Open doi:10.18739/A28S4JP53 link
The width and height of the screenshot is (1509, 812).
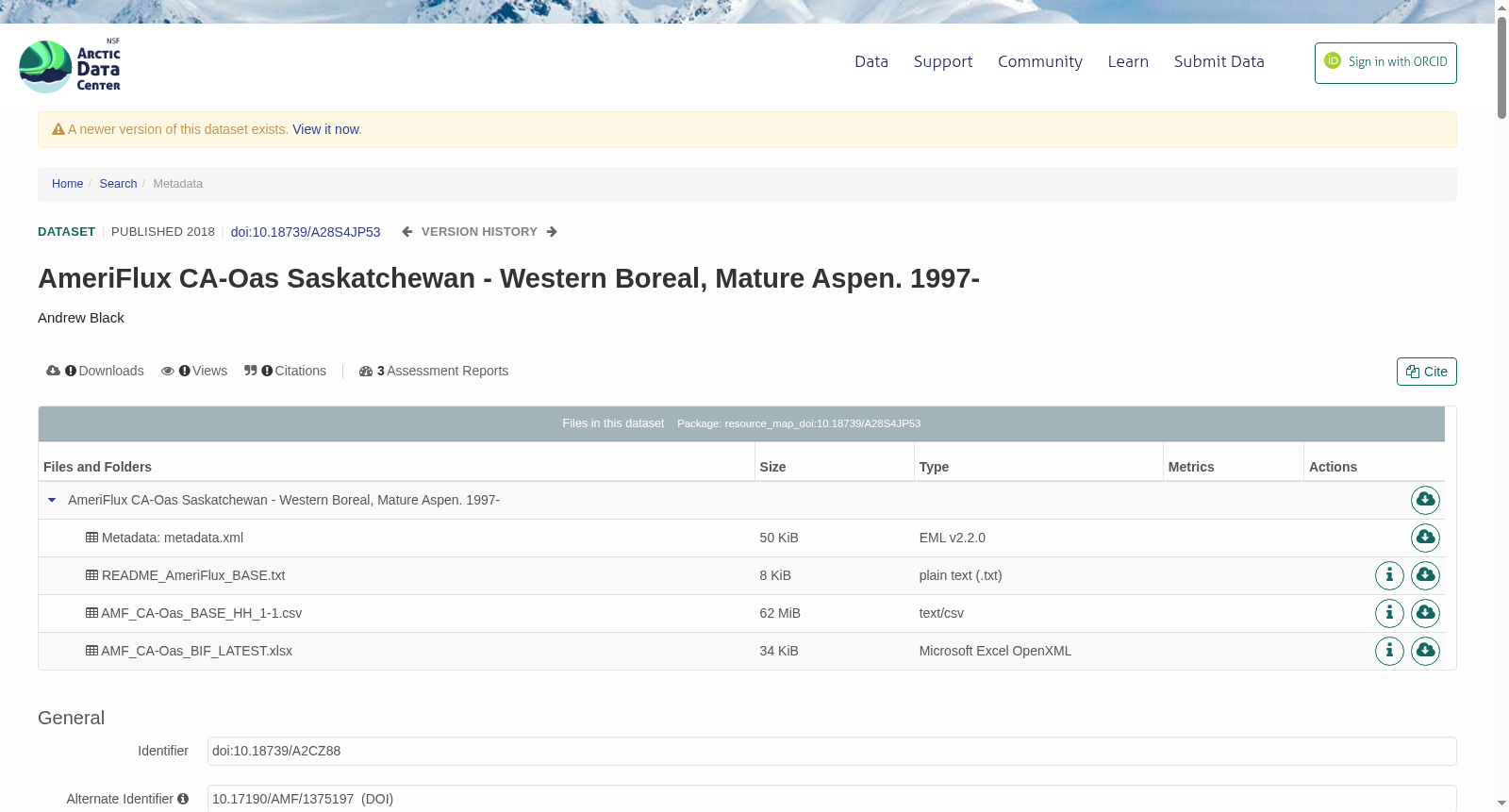306,232
